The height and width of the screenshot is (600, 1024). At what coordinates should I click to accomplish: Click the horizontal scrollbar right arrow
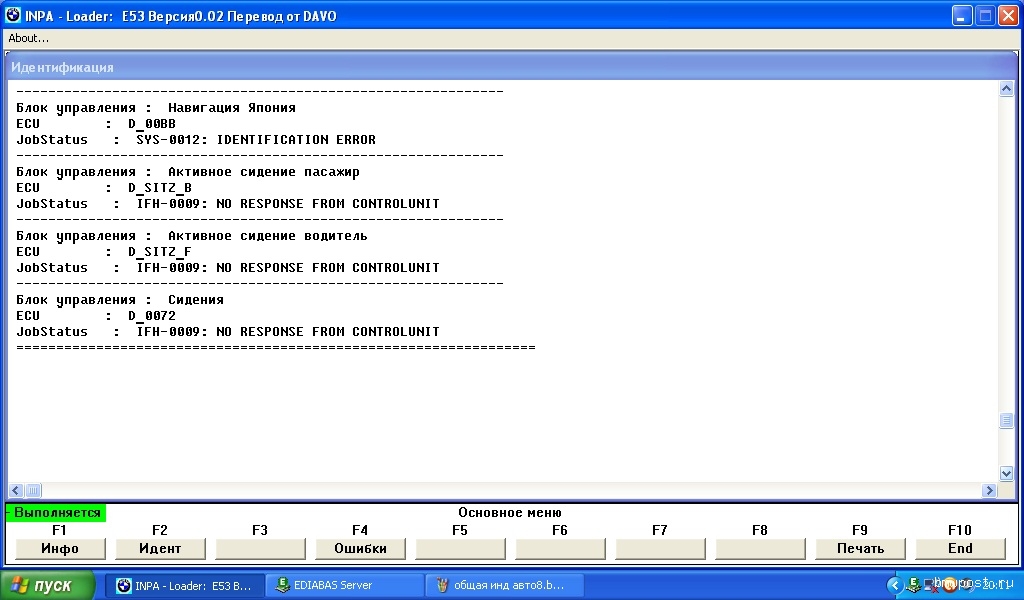(x=990, y=490)
